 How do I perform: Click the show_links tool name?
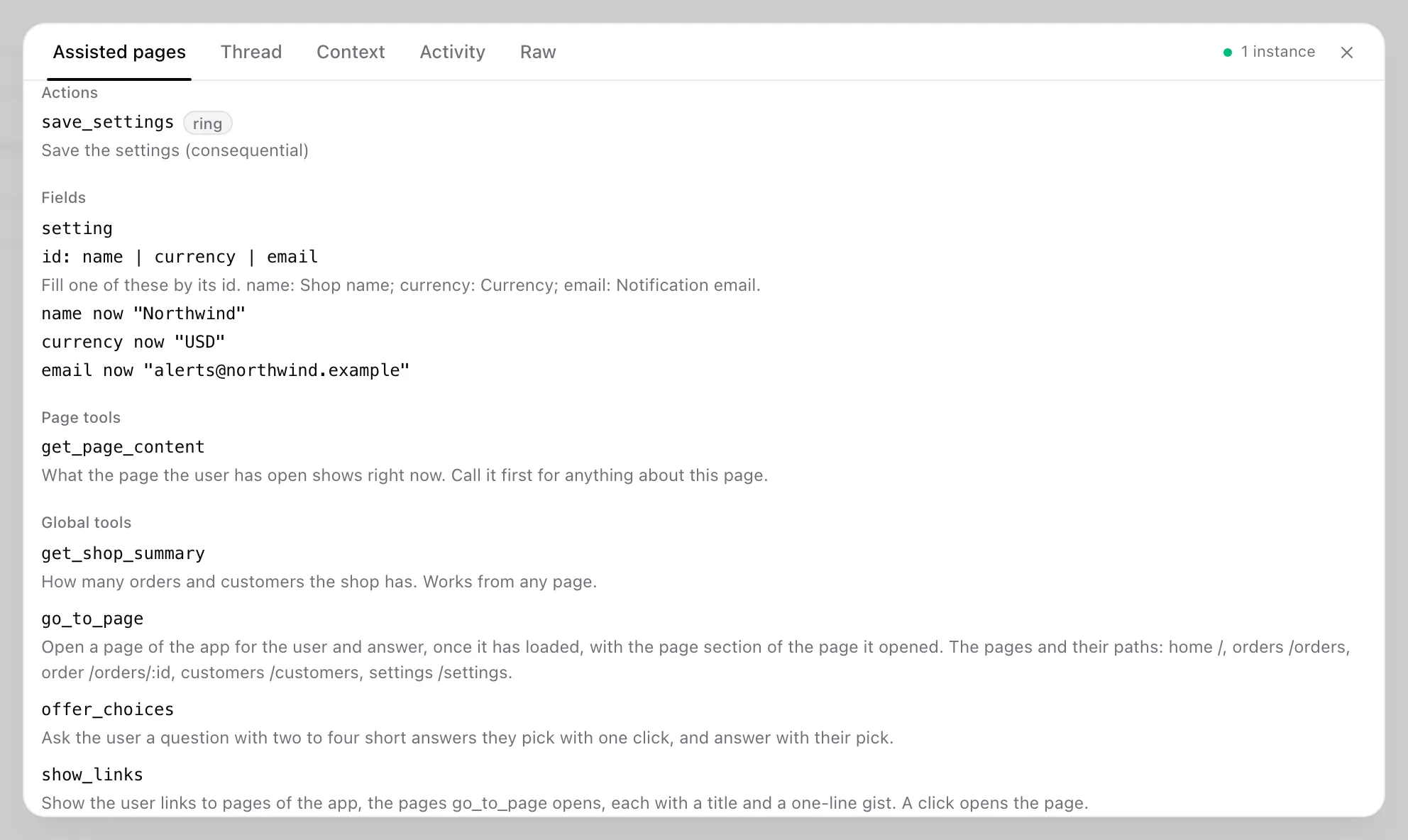[92, 775]
